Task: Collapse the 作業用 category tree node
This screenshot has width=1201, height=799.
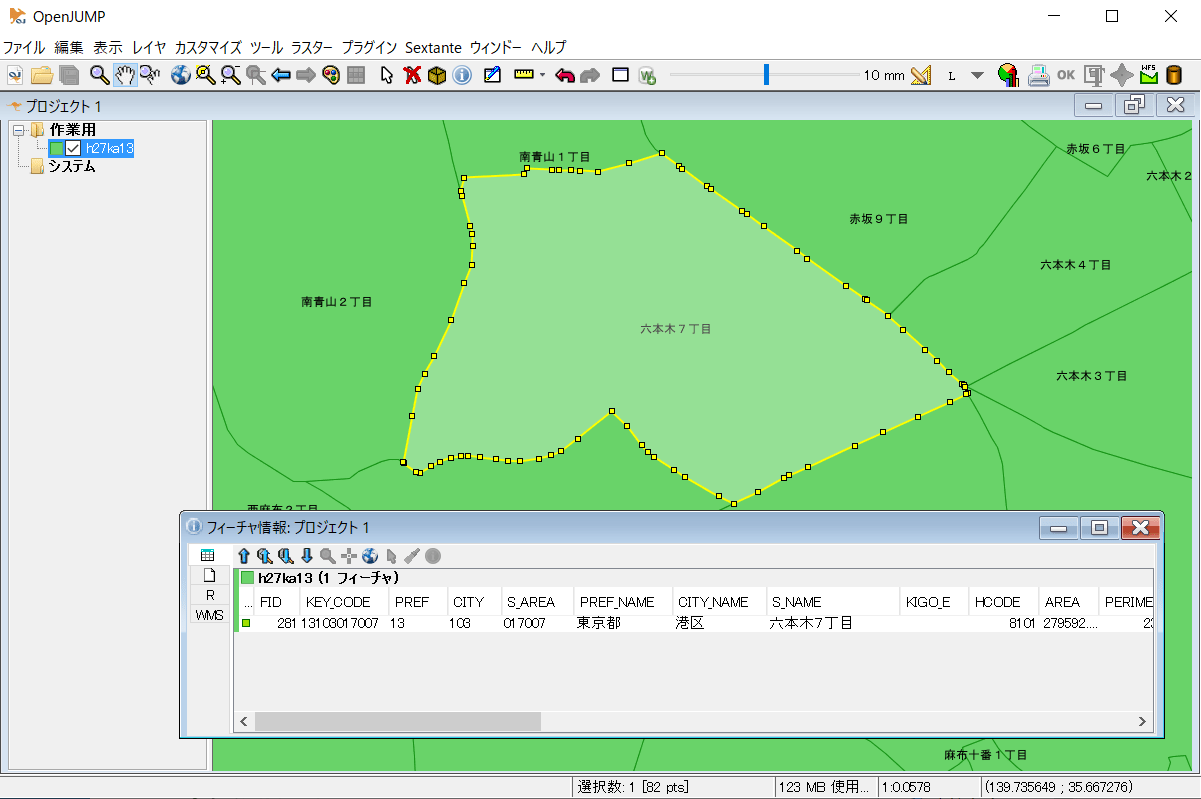Action: [x=20, y=130]
